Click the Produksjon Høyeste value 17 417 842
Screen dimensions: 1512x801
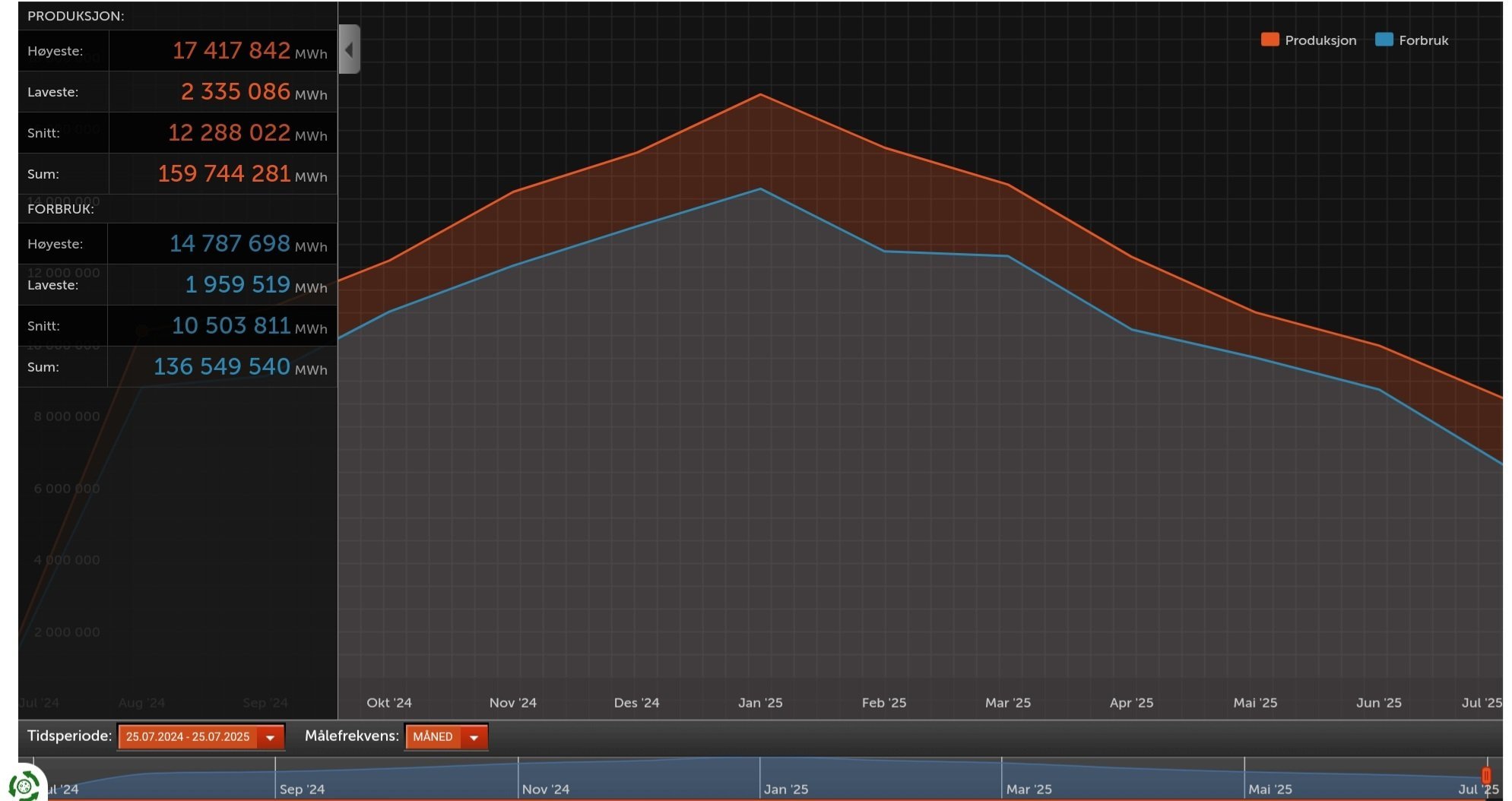click(231, 50)
